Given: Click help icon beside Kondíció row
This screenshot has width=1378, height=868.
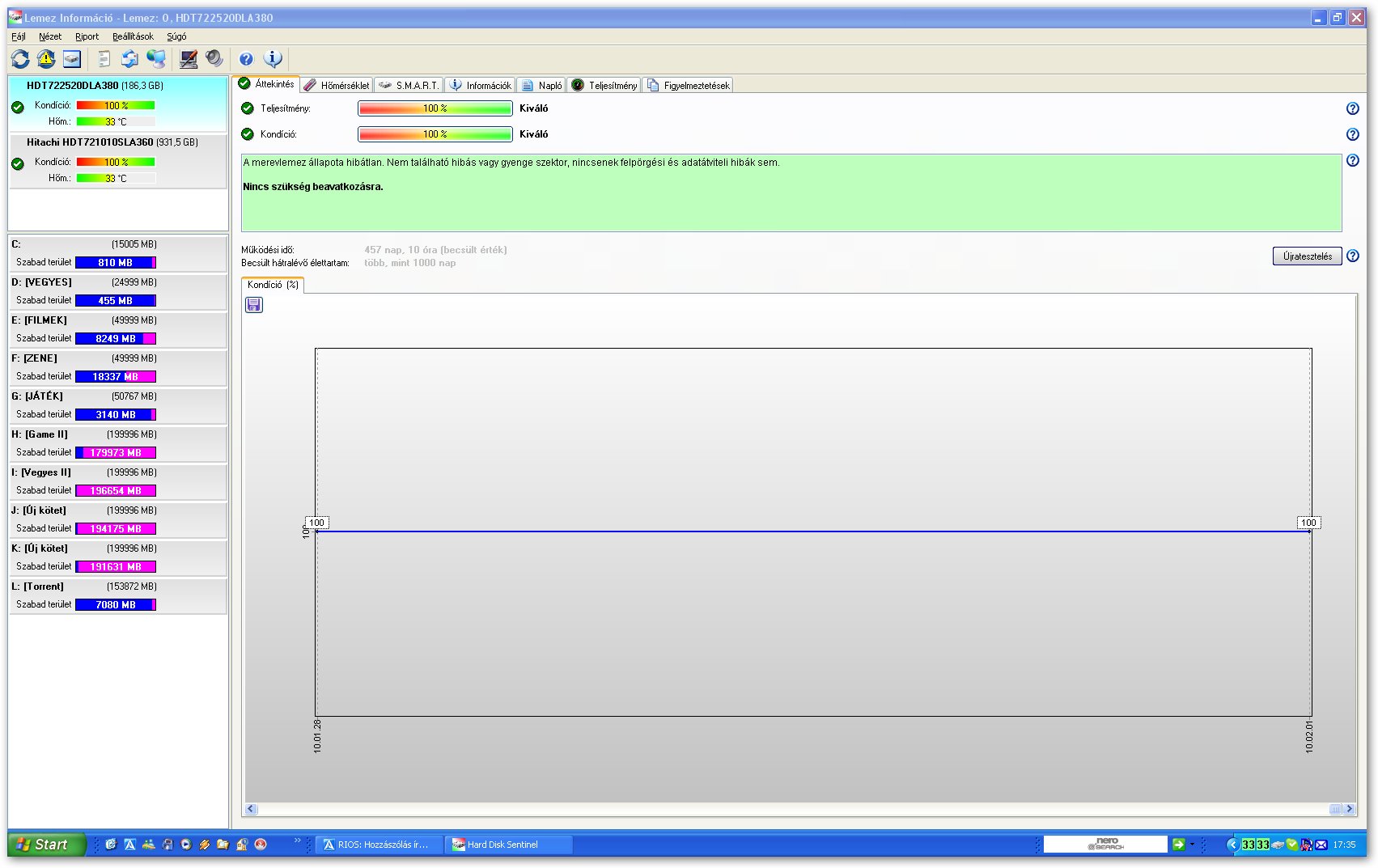Looking at the screenshot, I should click(1352, 134).
